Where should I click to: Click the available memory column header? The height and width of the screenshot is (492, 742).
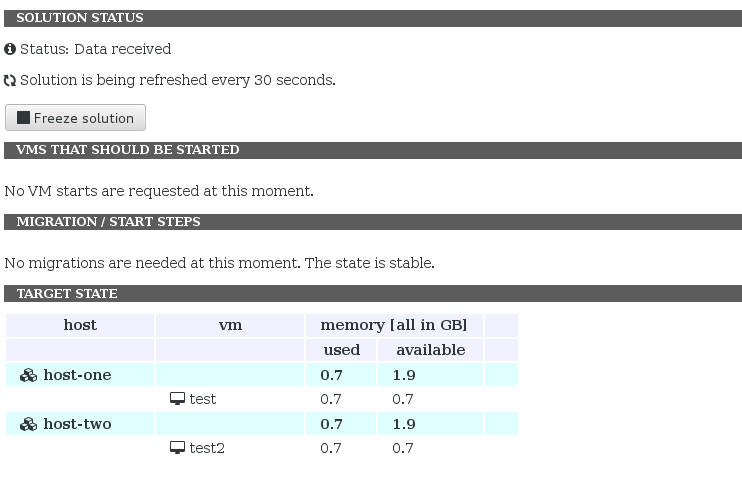[430, 350]
